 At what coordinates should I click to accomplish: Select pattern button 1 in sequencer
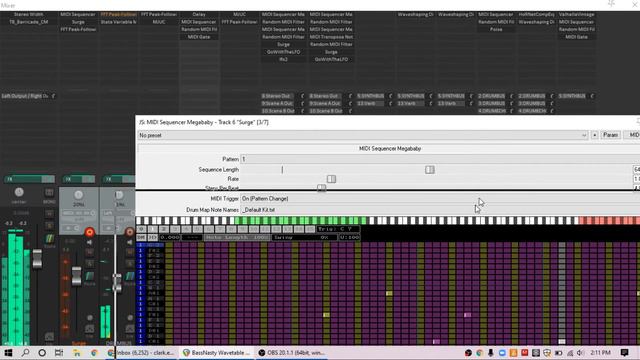[152, 229]
